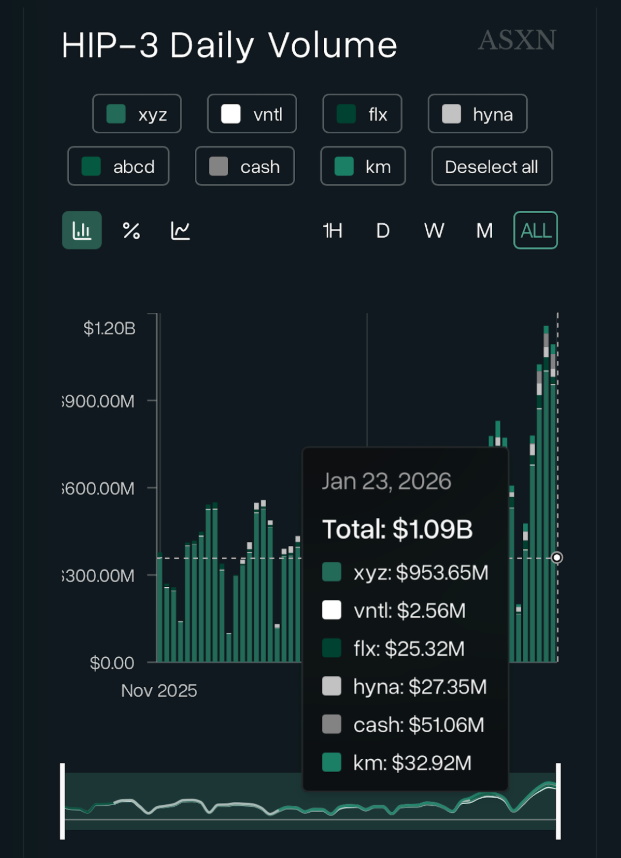Toggle the abcd series filter
The width and height of the screenshot is (621, 858).
pyautogui.click(x=118, y=167)
